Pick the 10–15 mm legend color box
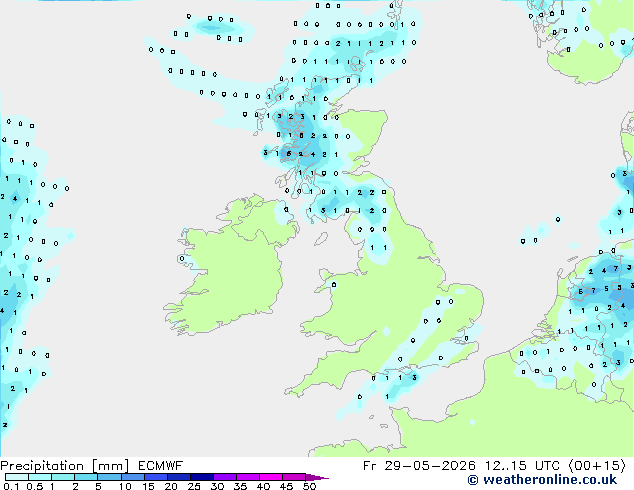The width and height of the screenshot is (634, 490). [x=132, y=477]
